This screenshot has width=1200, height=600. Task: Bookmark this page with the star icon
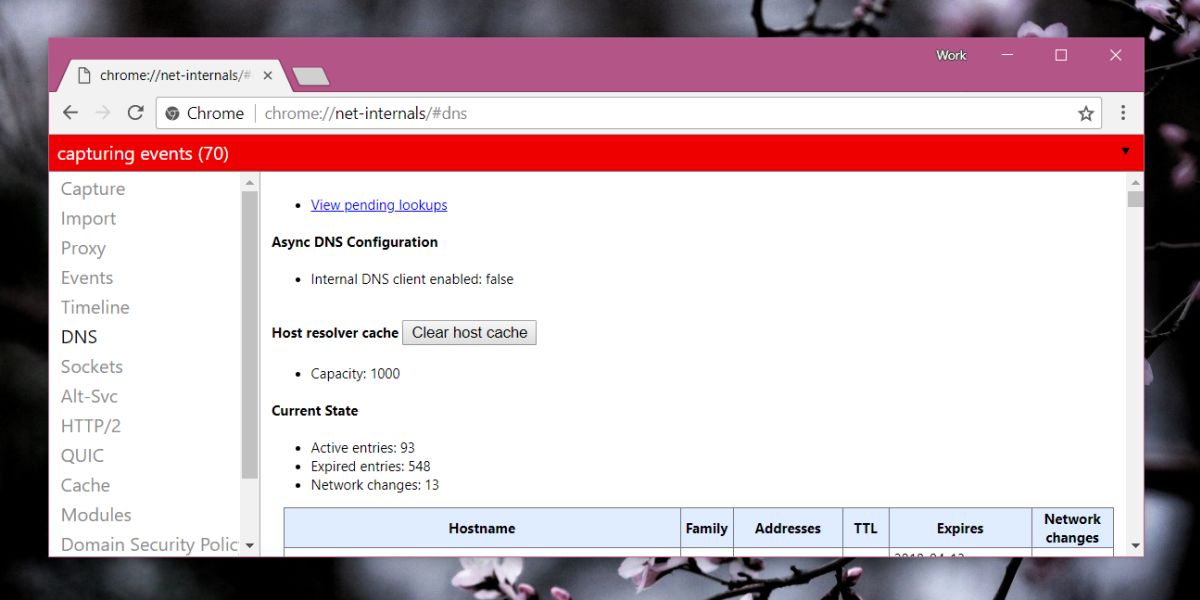1085,113
